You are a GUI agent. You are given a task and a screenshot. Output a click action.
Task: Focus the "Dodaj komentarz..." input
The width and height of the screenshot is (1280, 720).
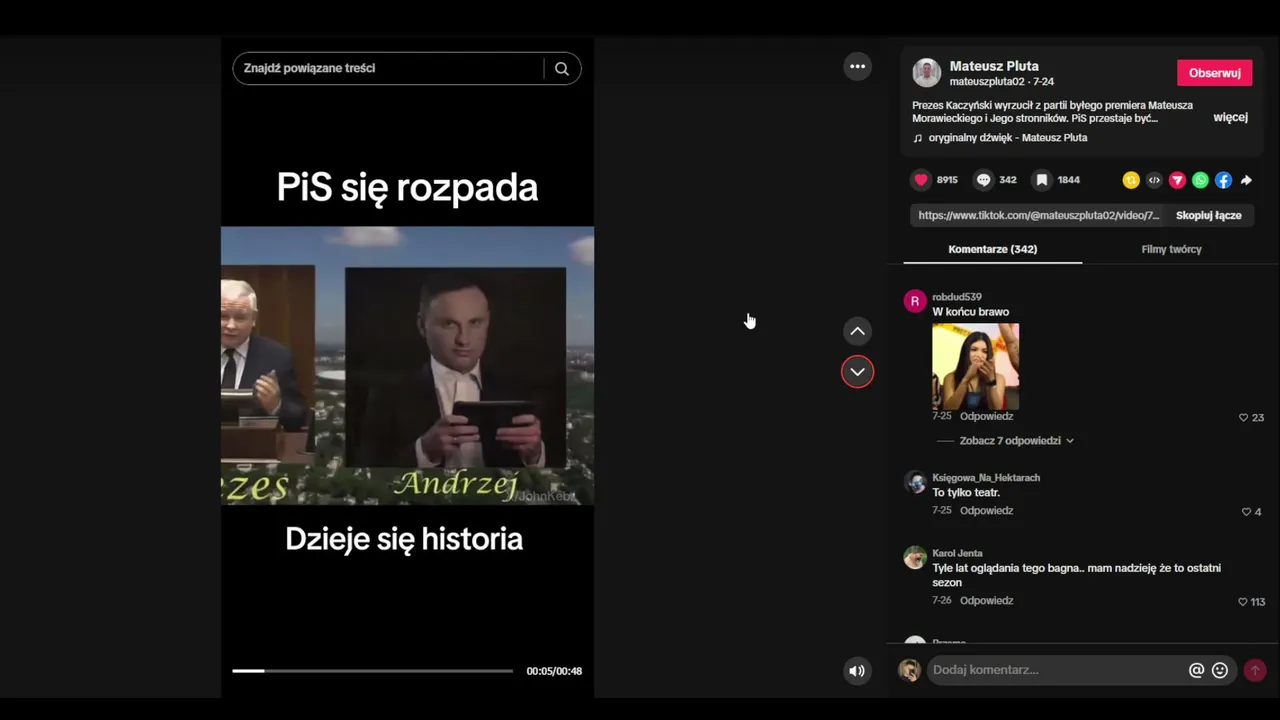point(1055,670)
